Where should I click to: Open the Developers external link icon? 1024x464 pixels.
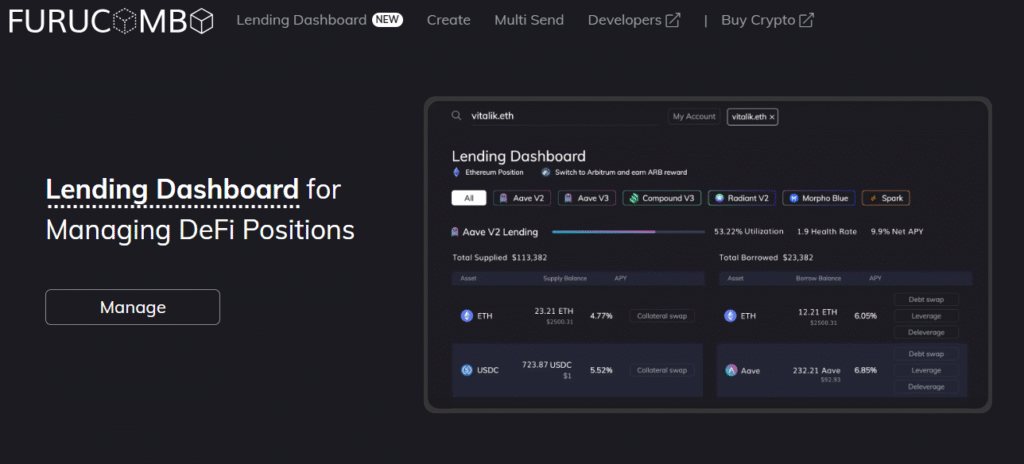(673, 20)
